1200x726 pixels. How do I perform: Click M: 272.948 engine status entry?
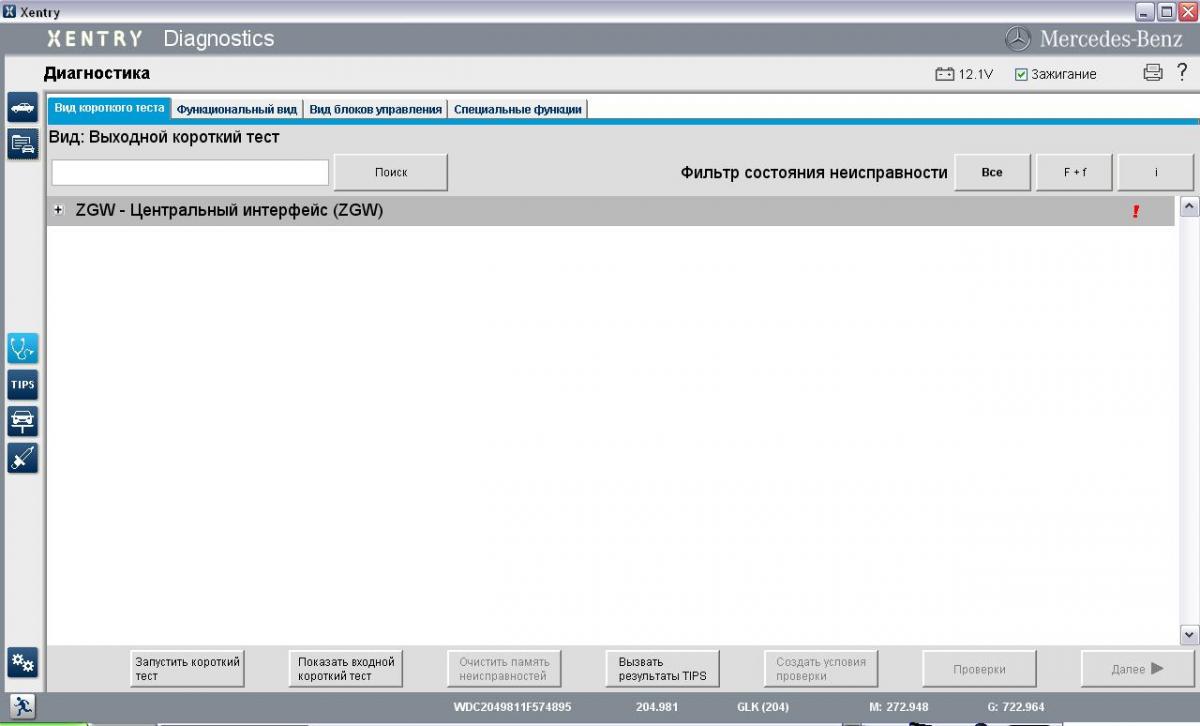pyautogui.click(x=898, y=707)
